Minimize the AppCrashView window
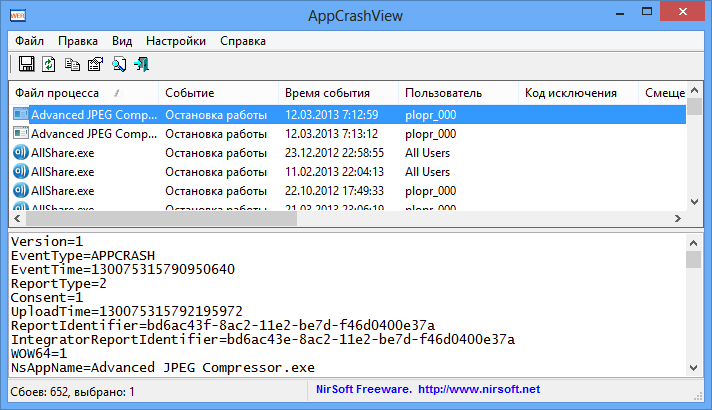This screenshot has width=712, height=410. 620,12
